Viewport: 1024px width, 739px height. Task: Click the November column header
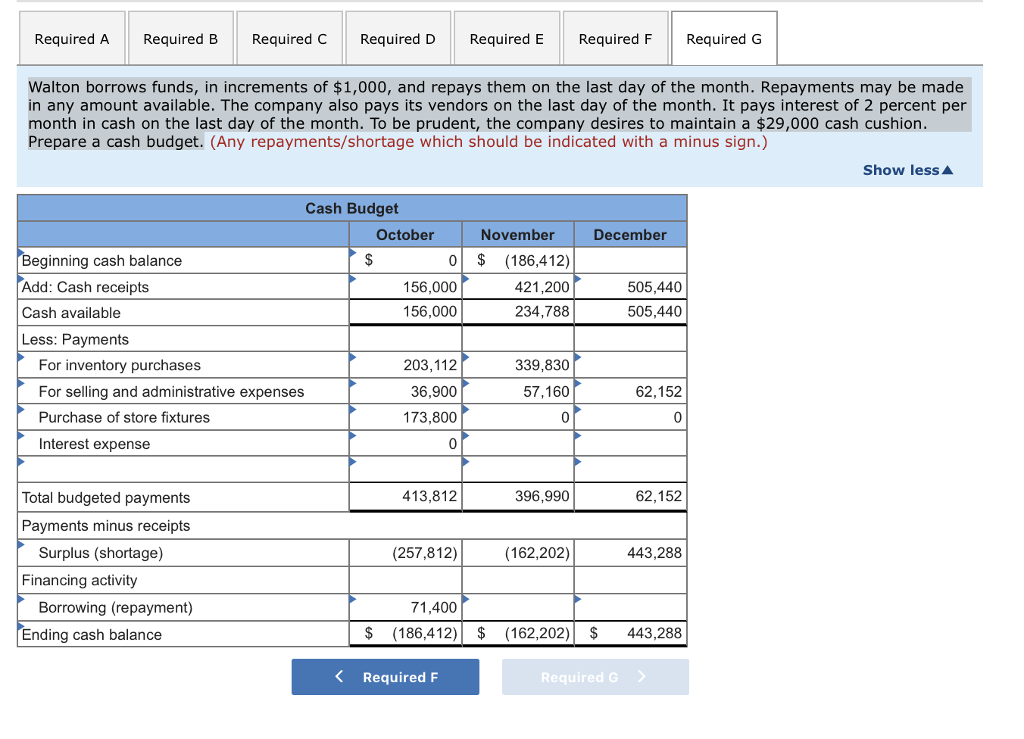tap(518, 234)
